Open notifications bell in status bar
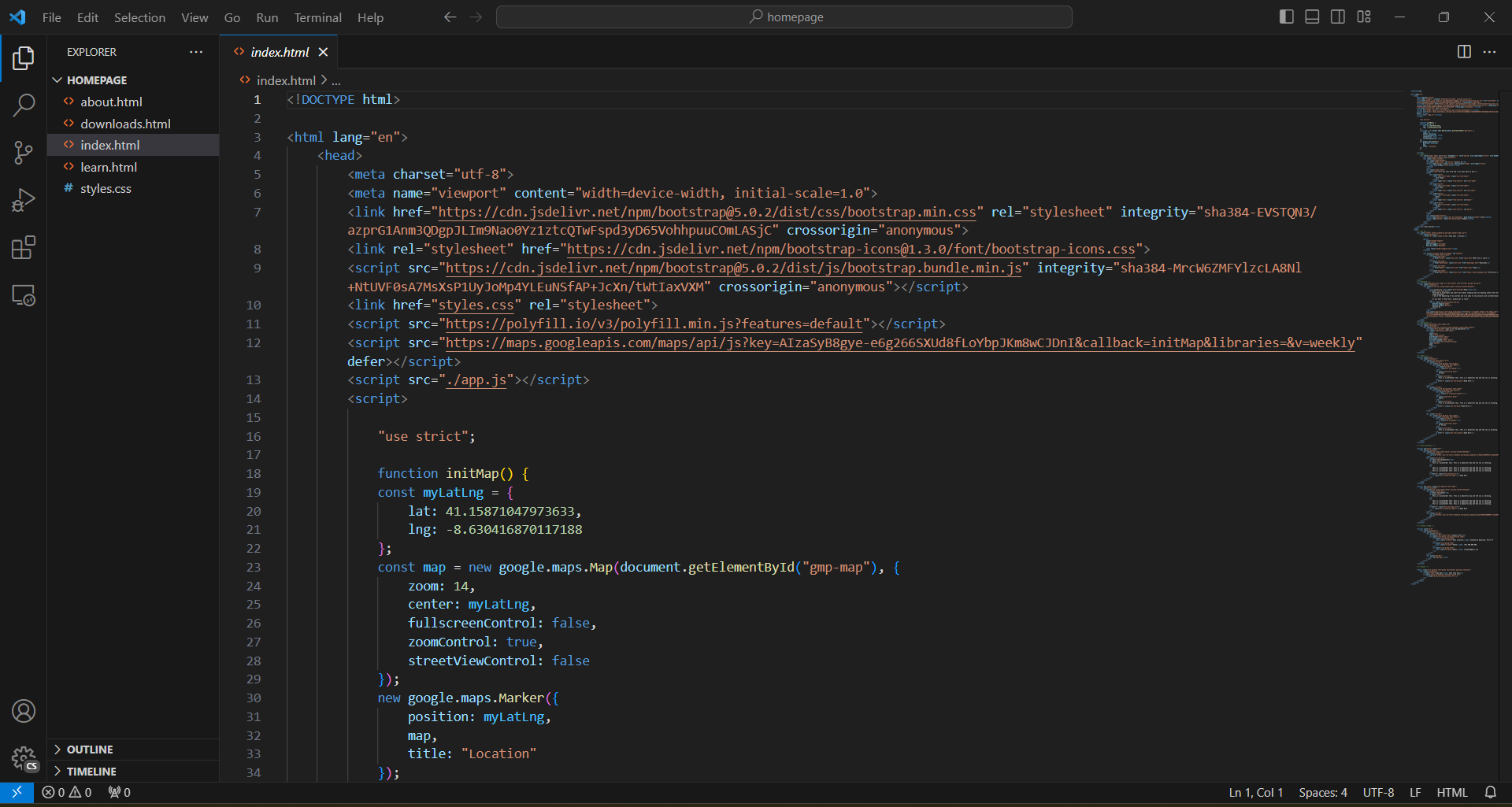This screenshot has width=1512, height=807. [1490, 792]
